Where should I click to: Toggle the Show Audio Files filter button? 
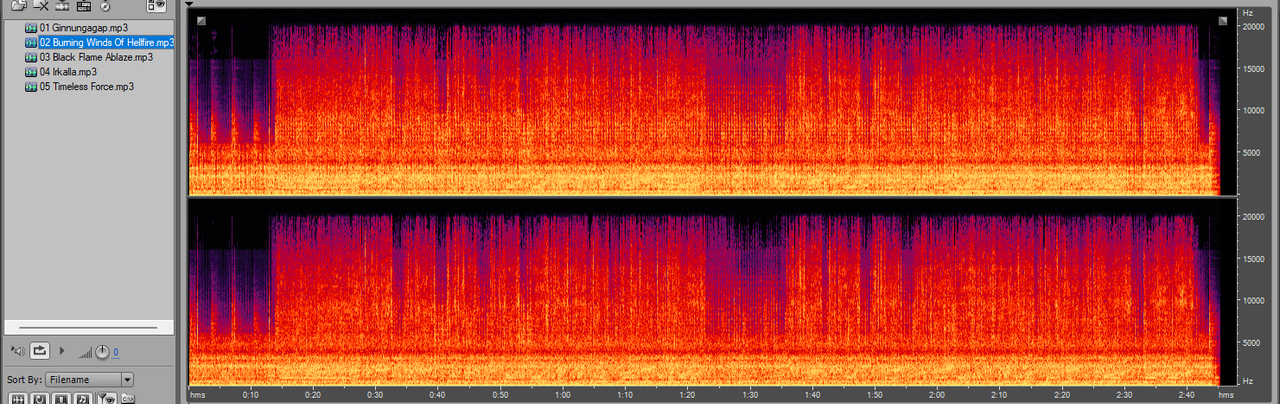(x=17, y=399)
